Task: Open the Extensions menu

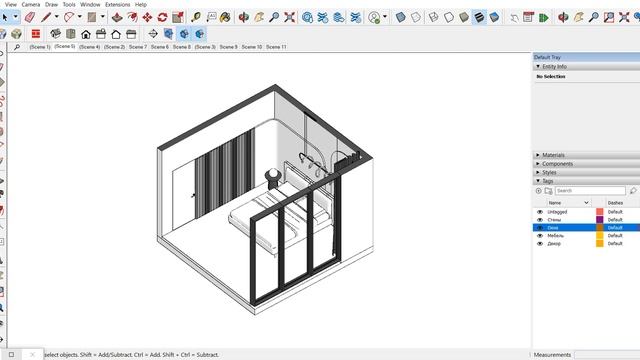Action: coord(118,4)
